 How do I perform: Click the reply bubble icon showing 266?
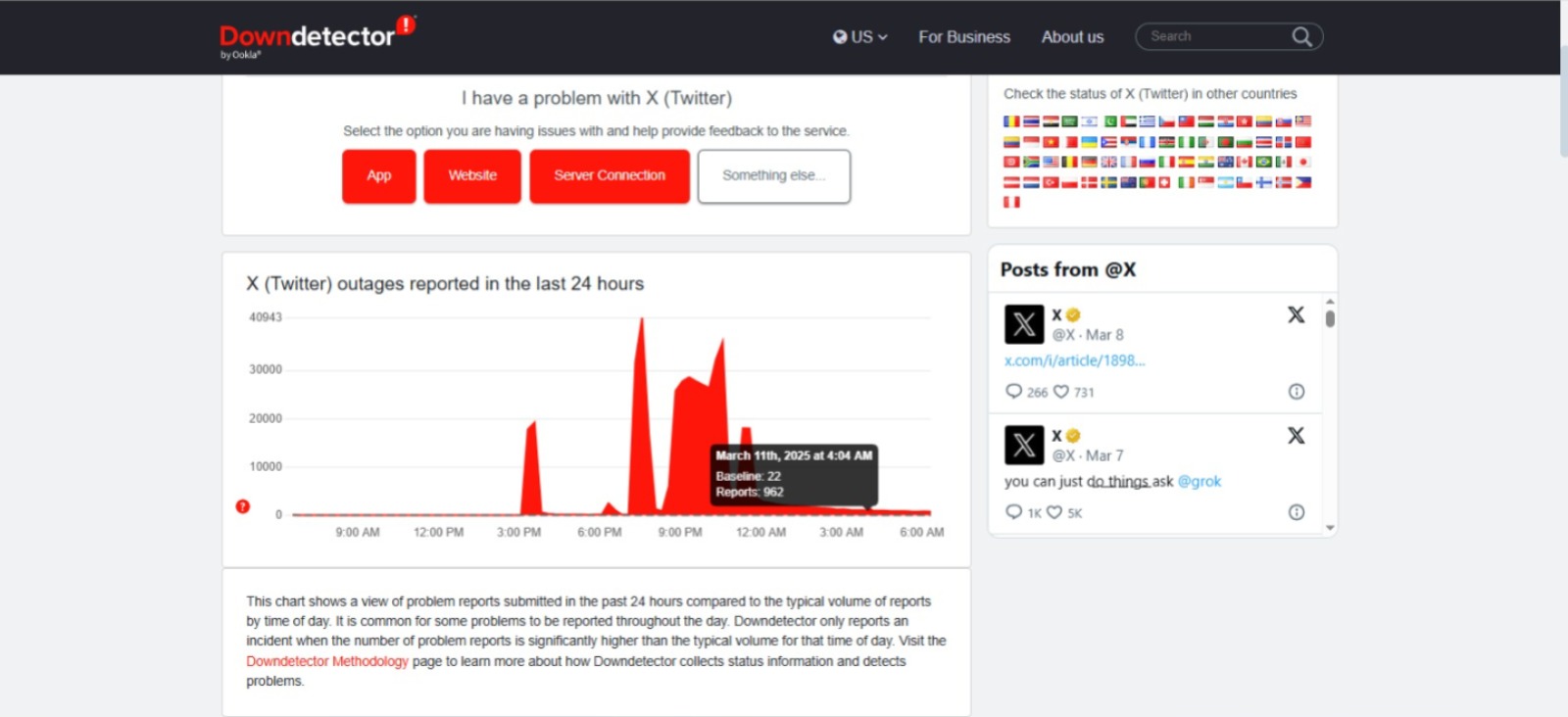1013,391
